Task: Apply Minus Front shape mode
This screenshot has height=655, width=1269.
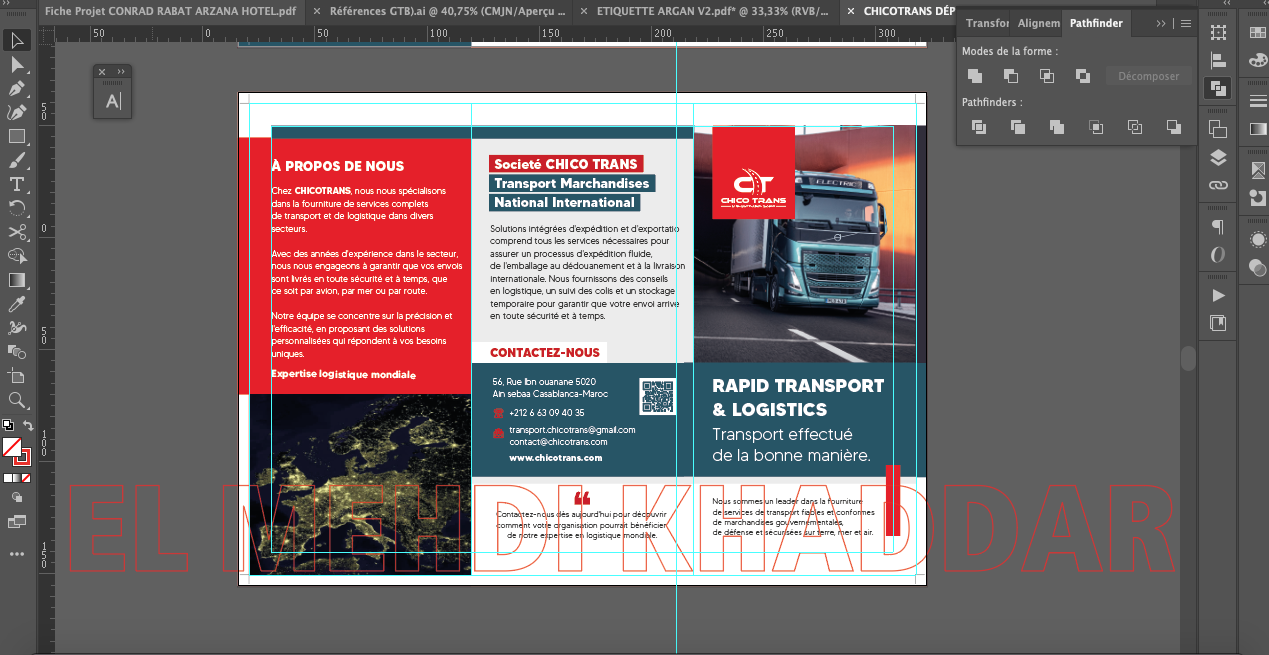Action: point(1011,76)
